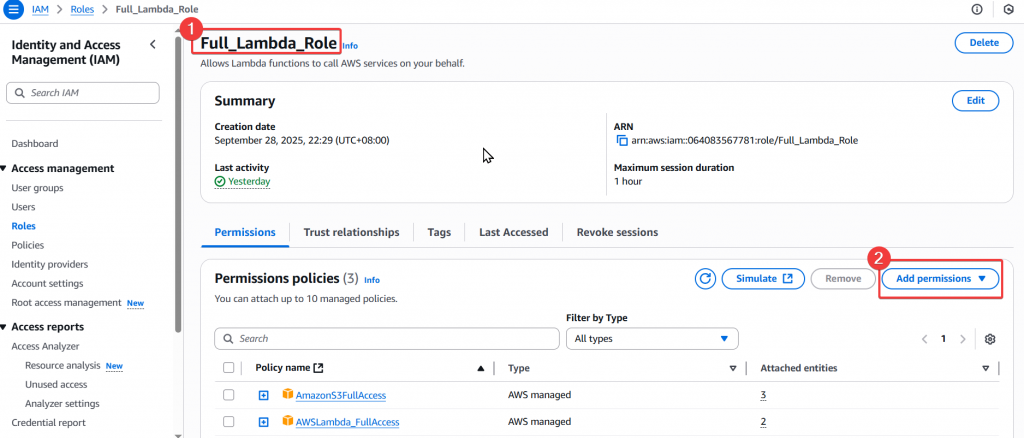Click Info link beside Permissions policies
This screenshot has height=438, width=1024.
tap(372, 280)
